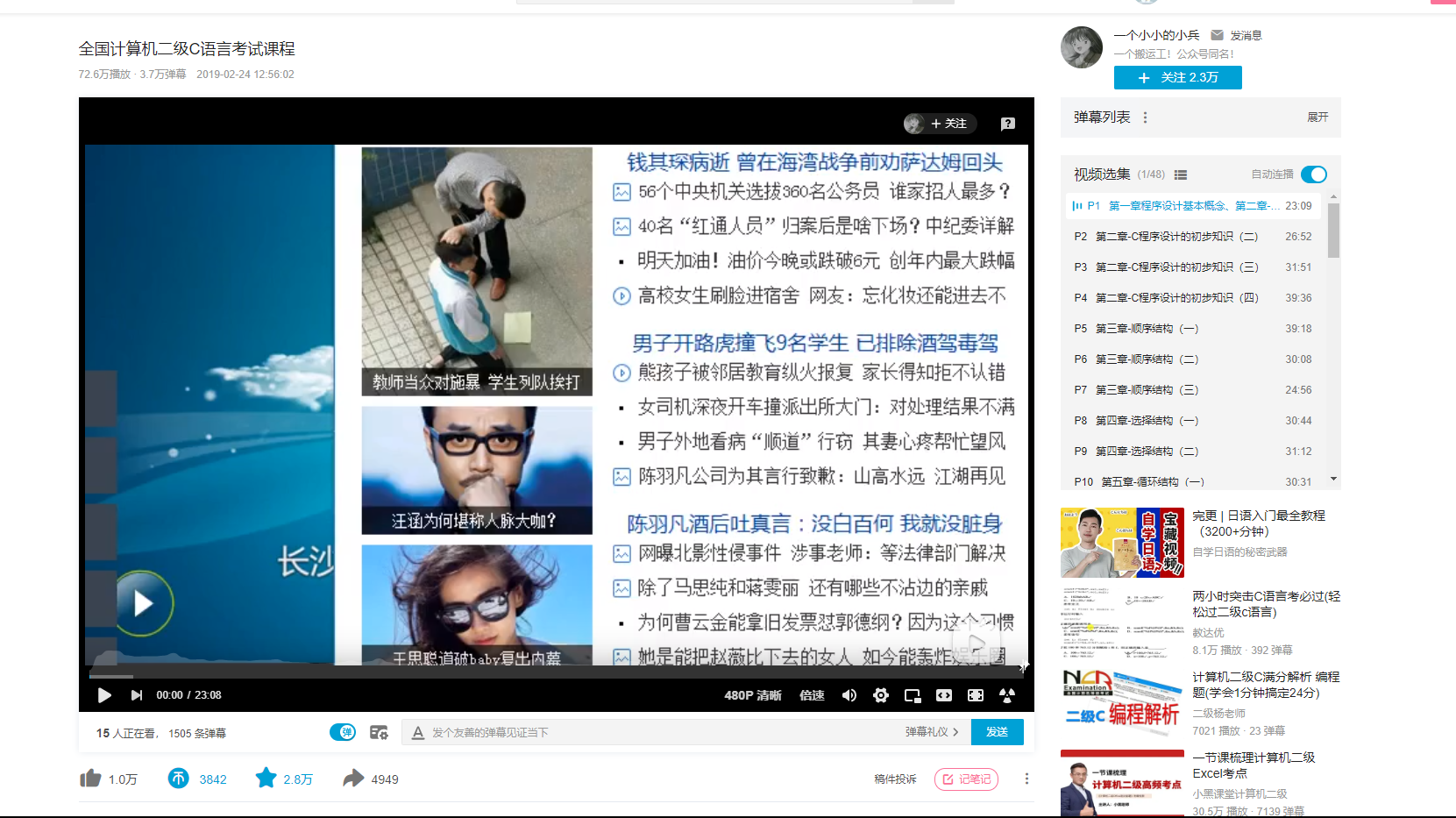Screen dimensions: 1456x818
Task: Open 计算机二级C满分解析 video thumbnail
Action: tap(1122, 704)
